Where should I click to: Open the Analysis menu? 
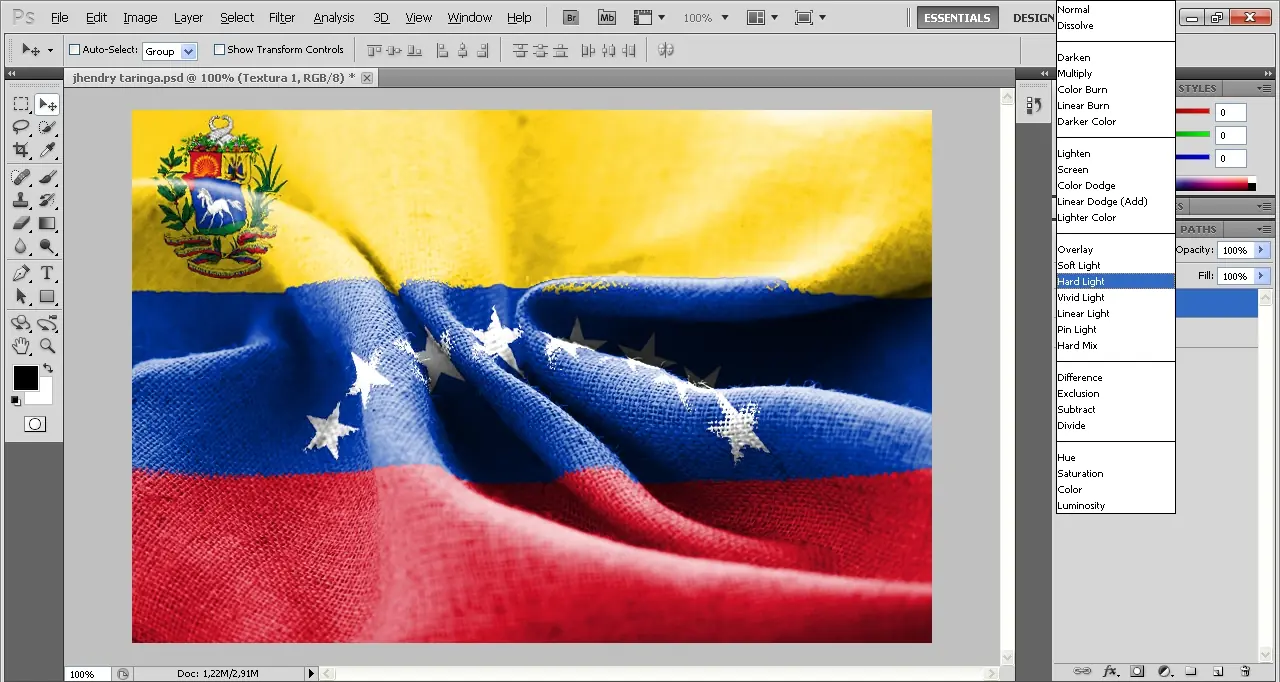tap(334, 18)
